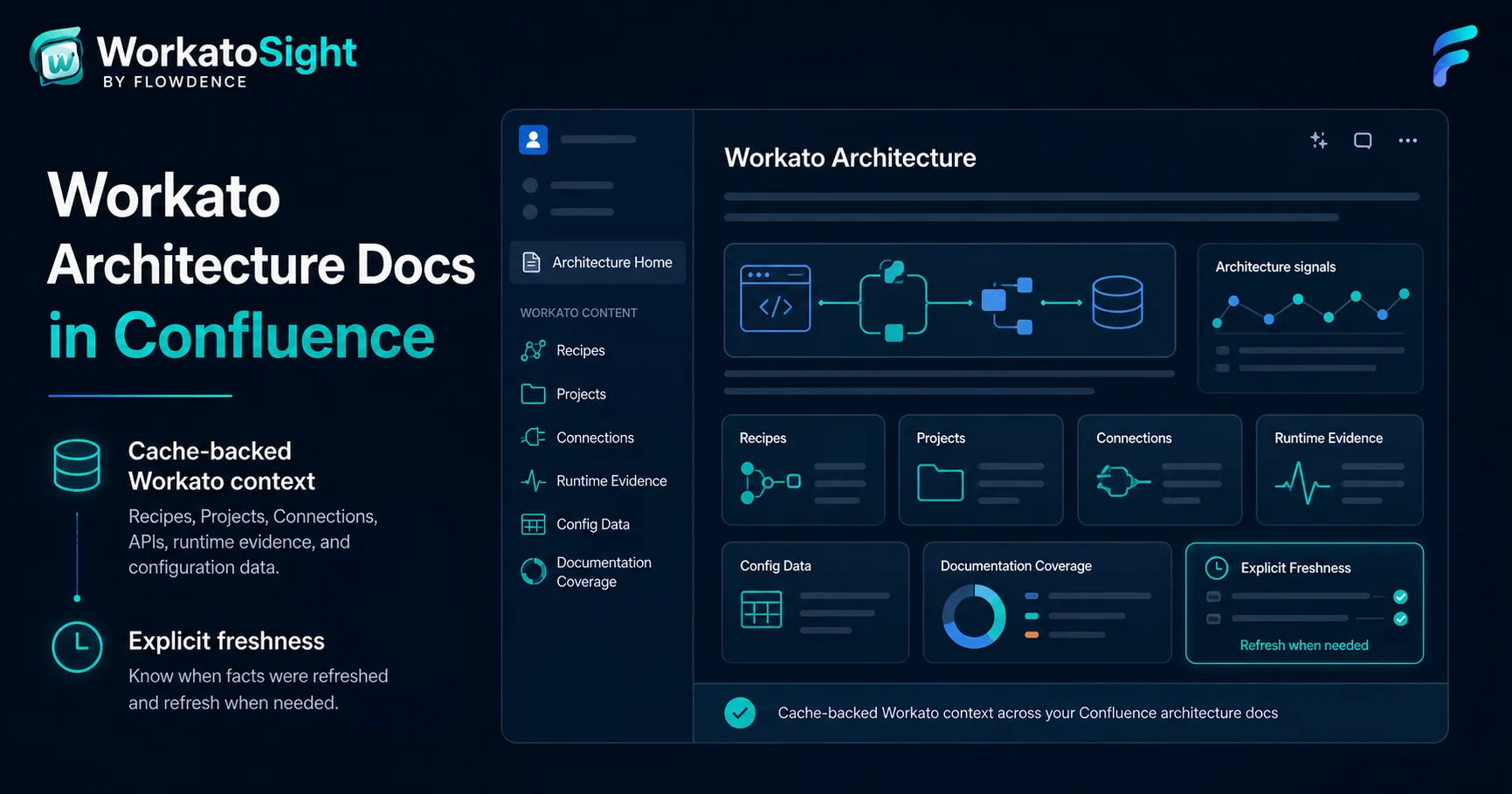Click the sidebar Connections plug icon
Viewport: 1512px width, 794px height.
click(533, 438)
